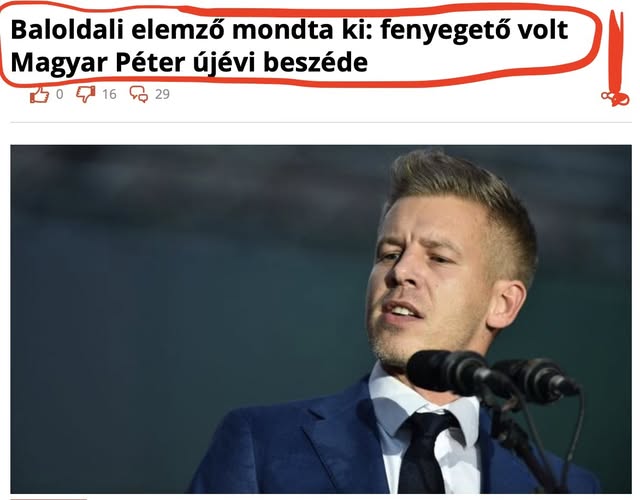Click the word 'mondta' in the title
The height and width of the screenshot is (500, 640).
tap(282, 30)
